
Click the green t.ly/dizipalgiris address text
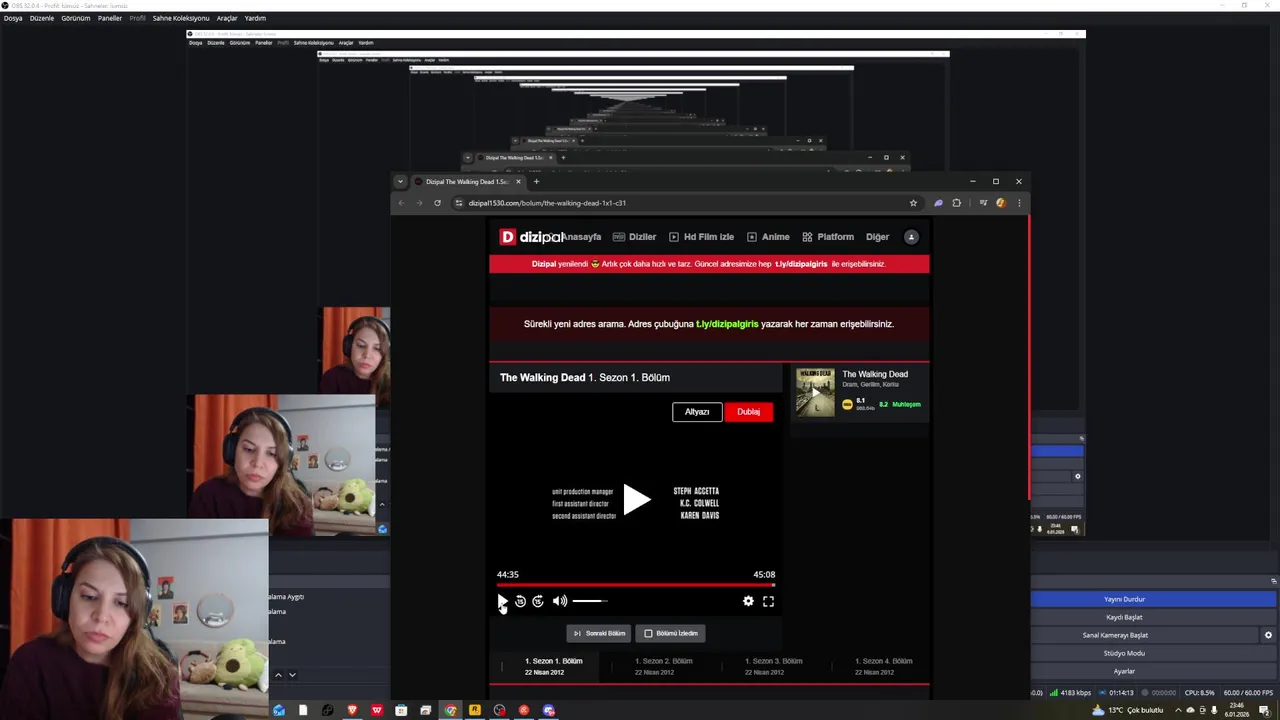pyautogui.click(x=727, y=324)
